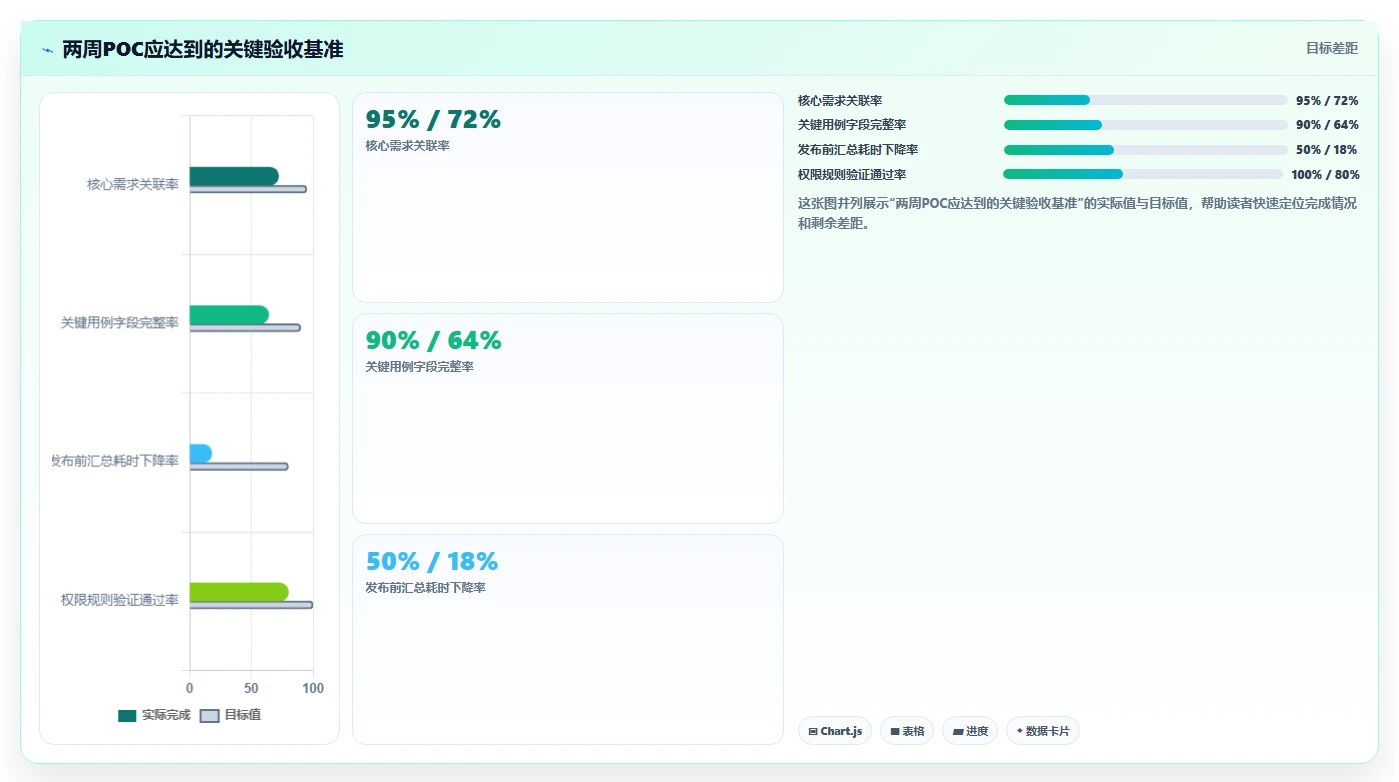Toggle the 实际完成 legend item

click(154, 715)
